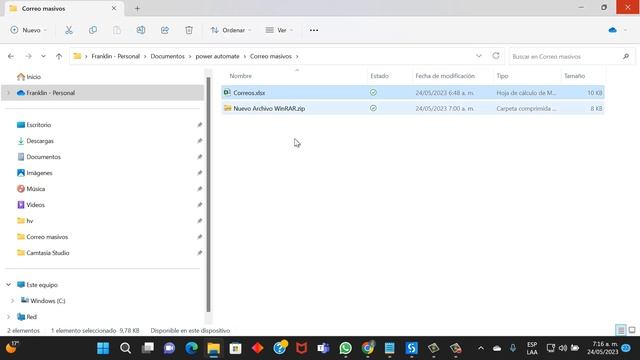The width and height of the screenshot is (640, 360).
Task: Click power automate in breadcrumb path
Action: tap(217, 56)
